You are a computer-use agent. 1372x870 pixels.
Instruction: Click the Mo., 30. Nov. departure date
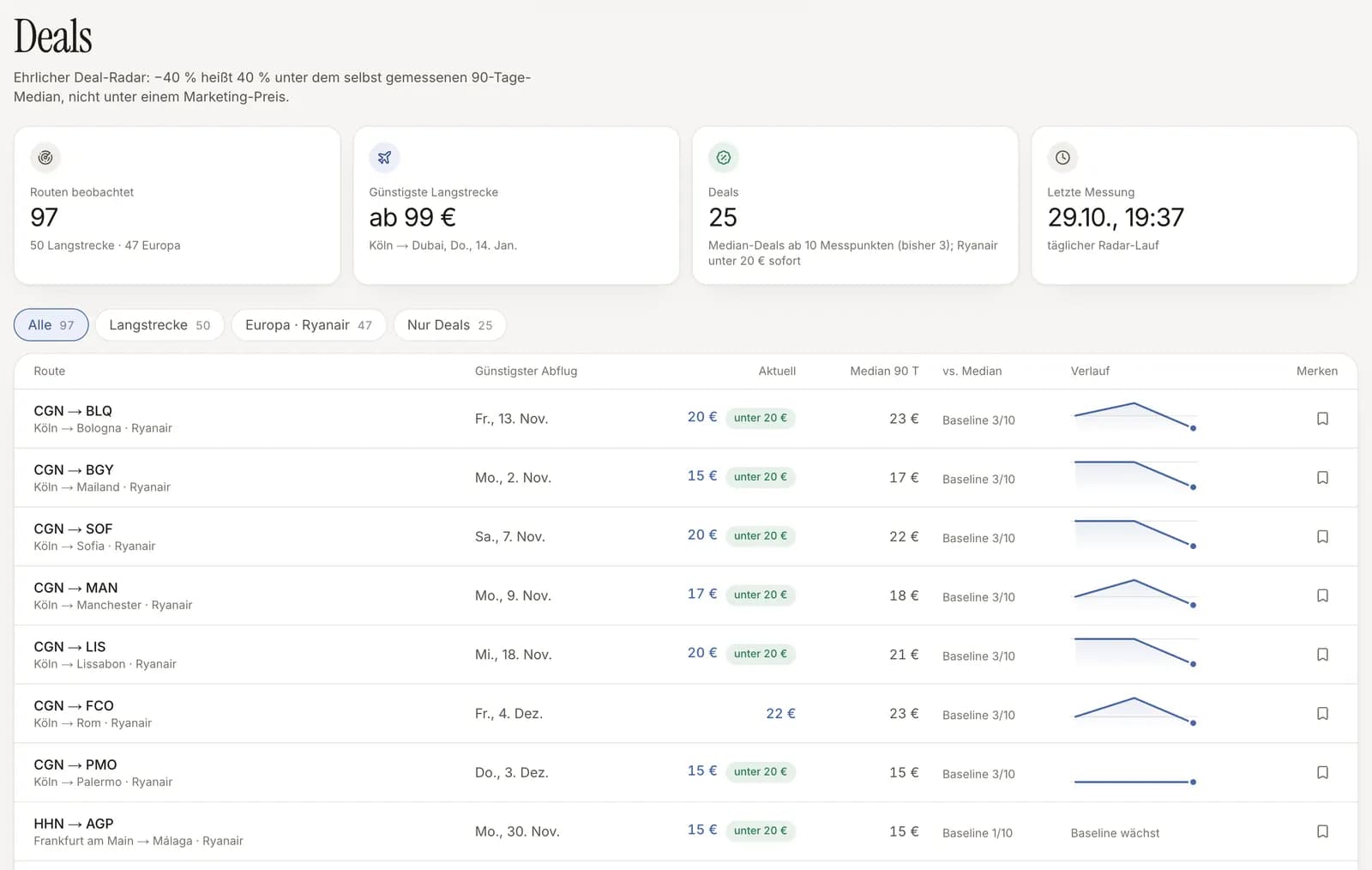[517, 831]
